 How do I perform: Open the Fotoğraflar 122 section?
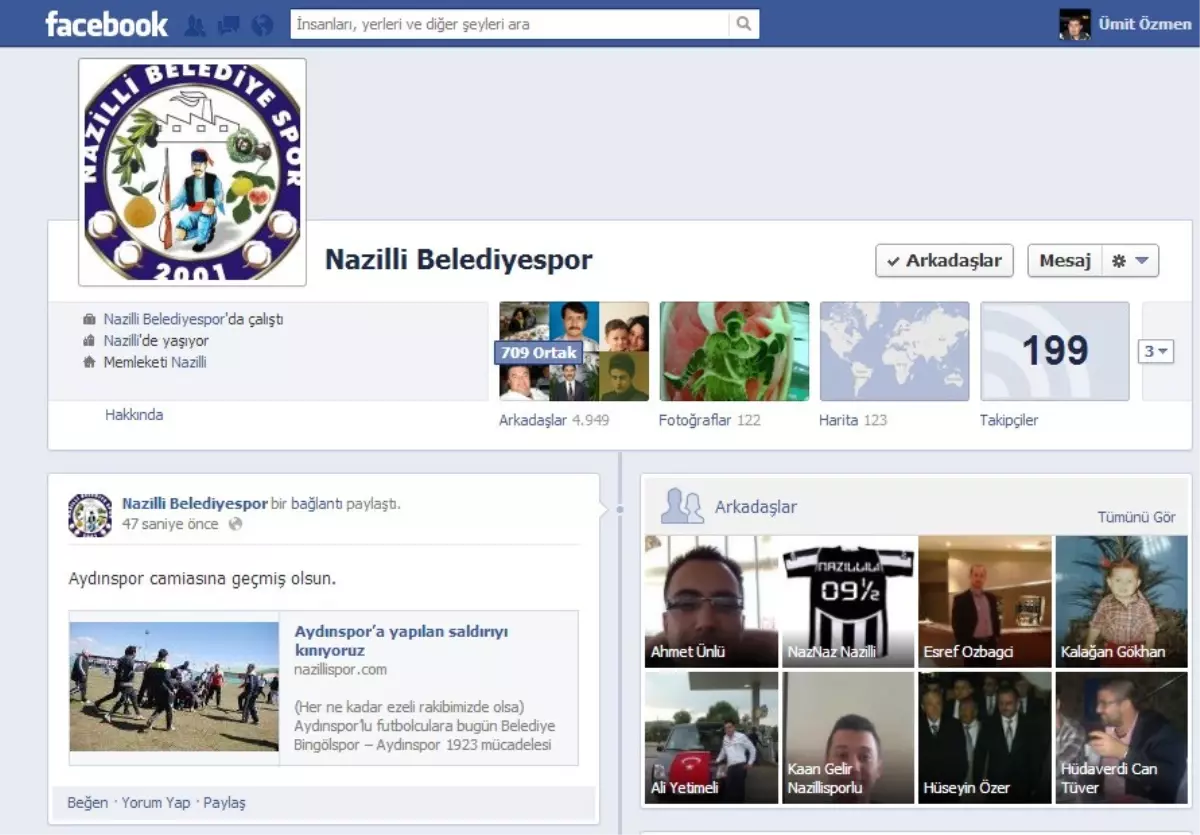(734, 352)
